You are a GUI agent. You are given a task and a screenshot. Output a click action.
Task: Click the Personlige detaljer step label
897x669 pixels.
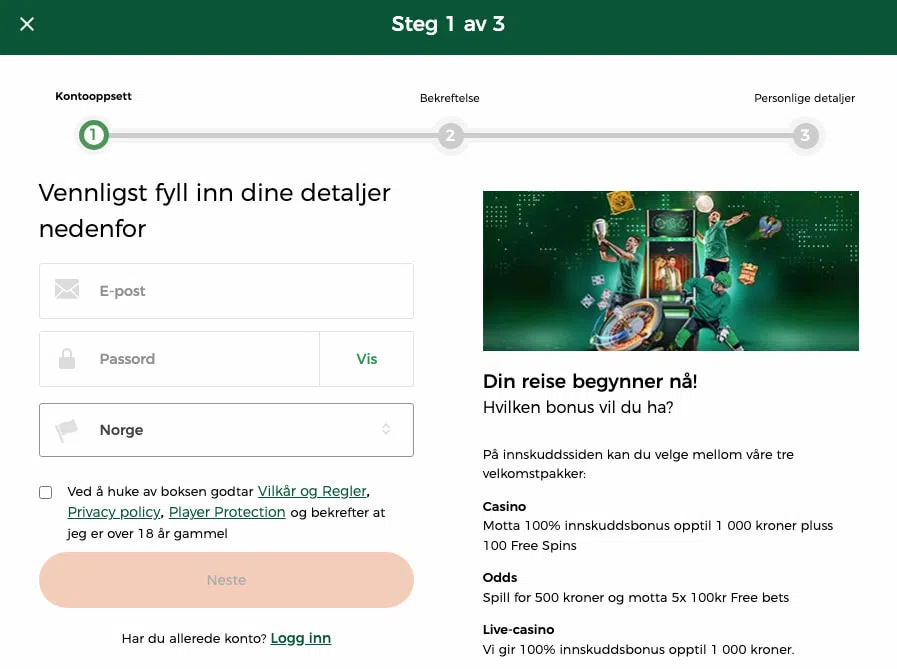[x=804, y=98]
